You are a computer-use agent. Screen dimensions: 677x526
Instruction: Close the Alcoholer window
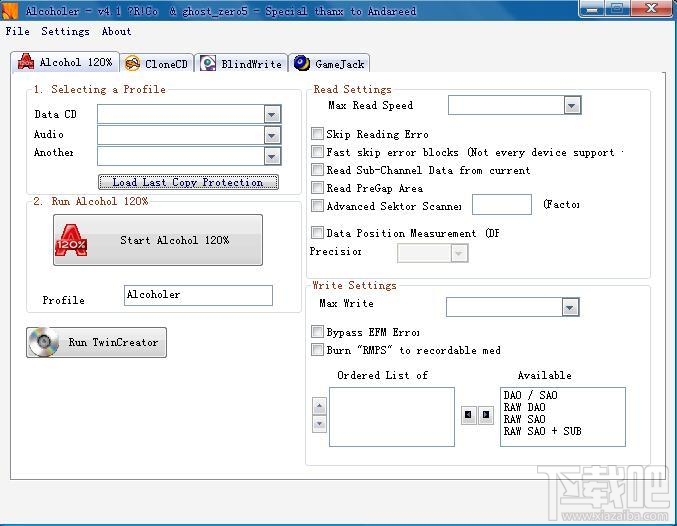(651, 9)
